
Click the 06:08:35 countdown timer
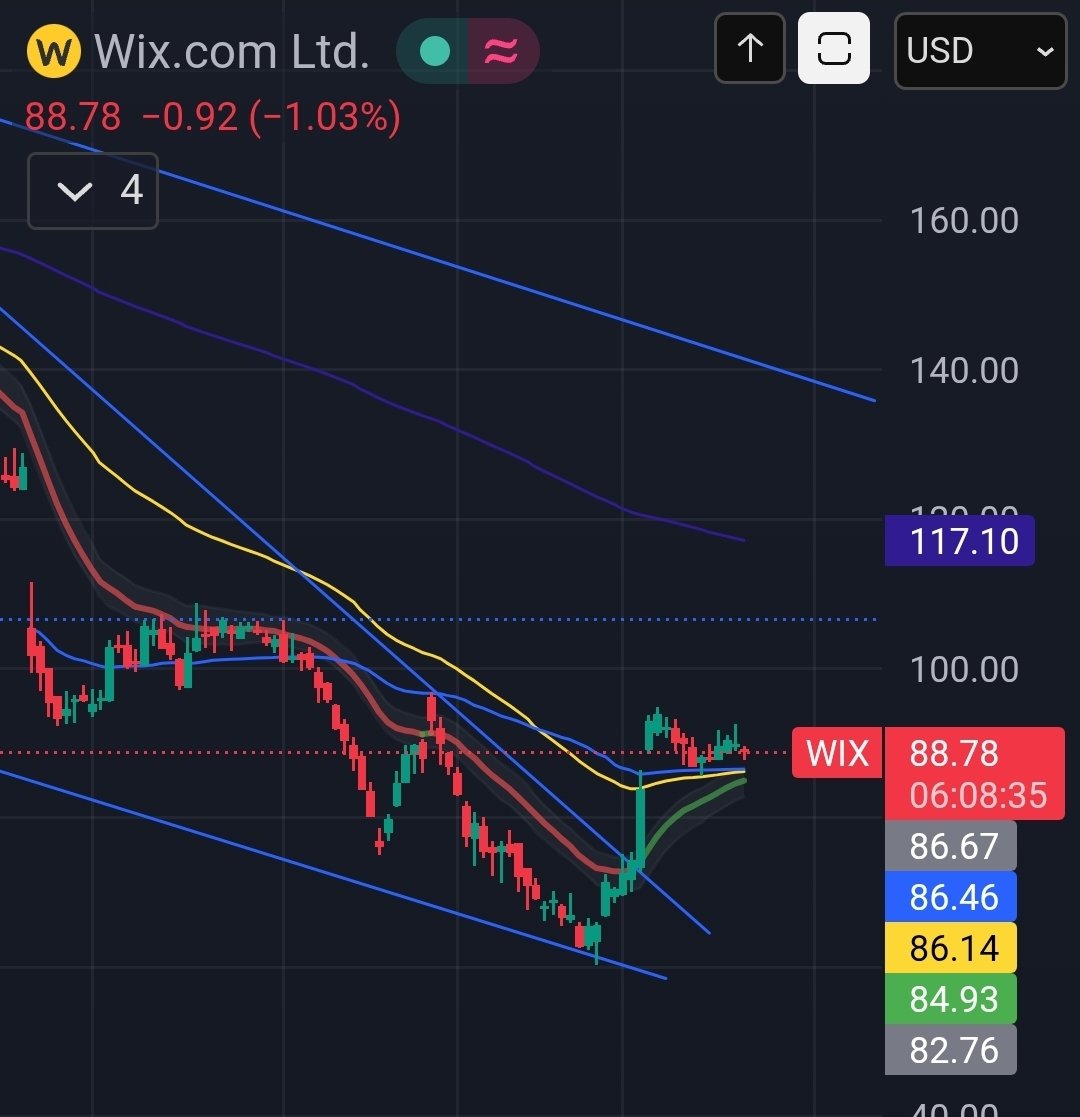[978, 794]
